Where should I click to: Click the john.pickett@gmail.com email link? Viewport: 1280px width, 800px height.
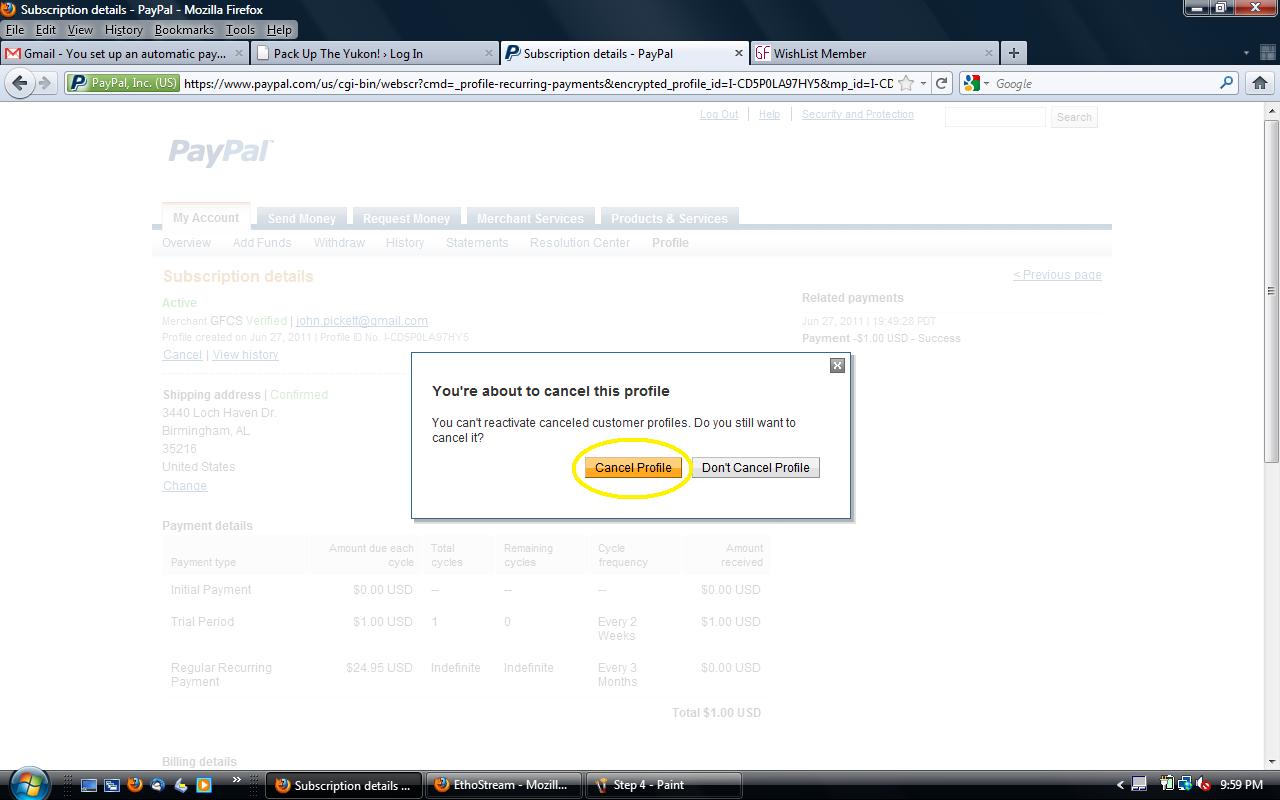(362, 321)
